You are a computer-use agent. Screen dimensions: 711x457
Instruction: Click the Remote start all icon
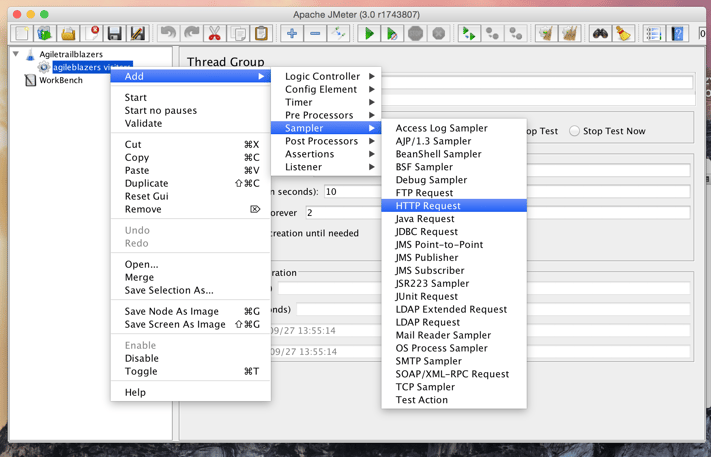click(469, 34)
